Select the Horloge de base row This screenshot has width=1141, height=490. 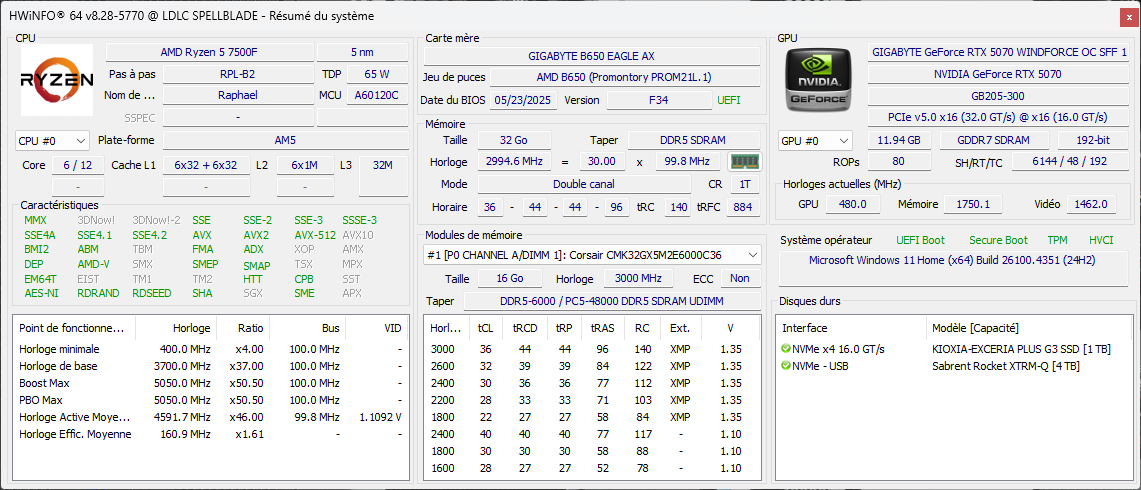[x=210, y=366]
